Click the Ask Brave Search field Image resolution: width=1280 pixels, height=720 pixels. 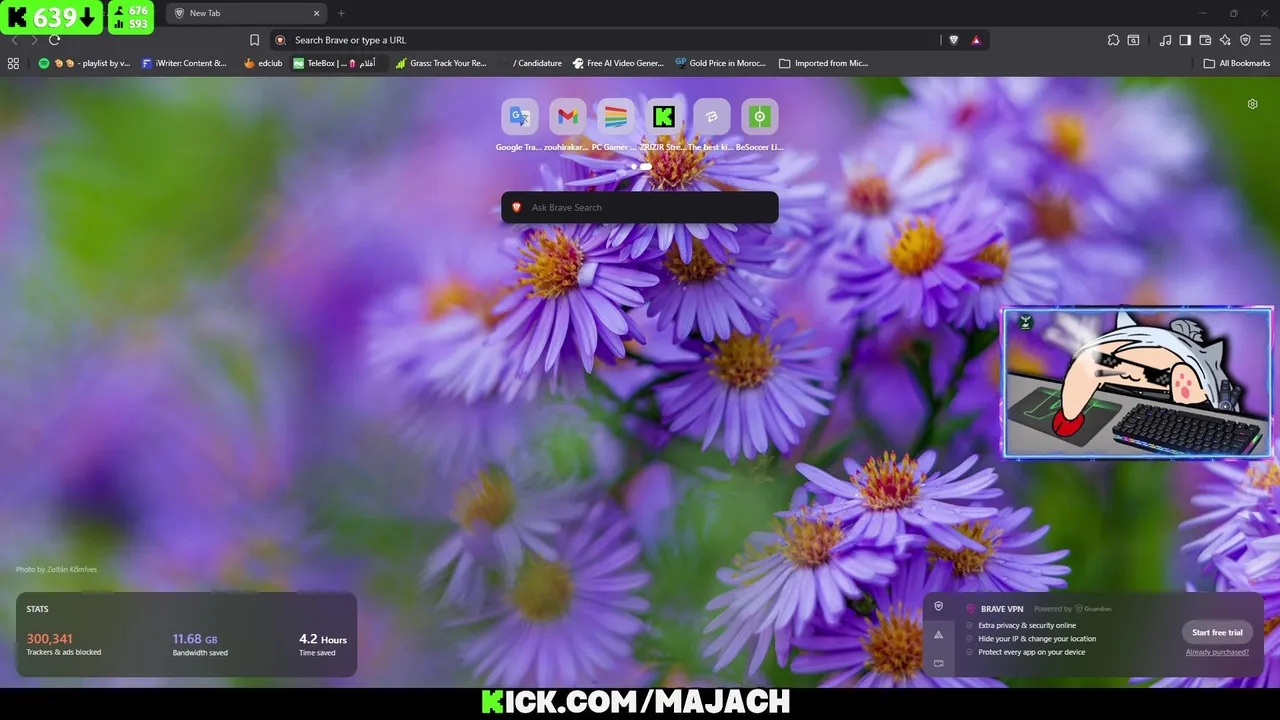pyautogui.click(x=640, y=207)
